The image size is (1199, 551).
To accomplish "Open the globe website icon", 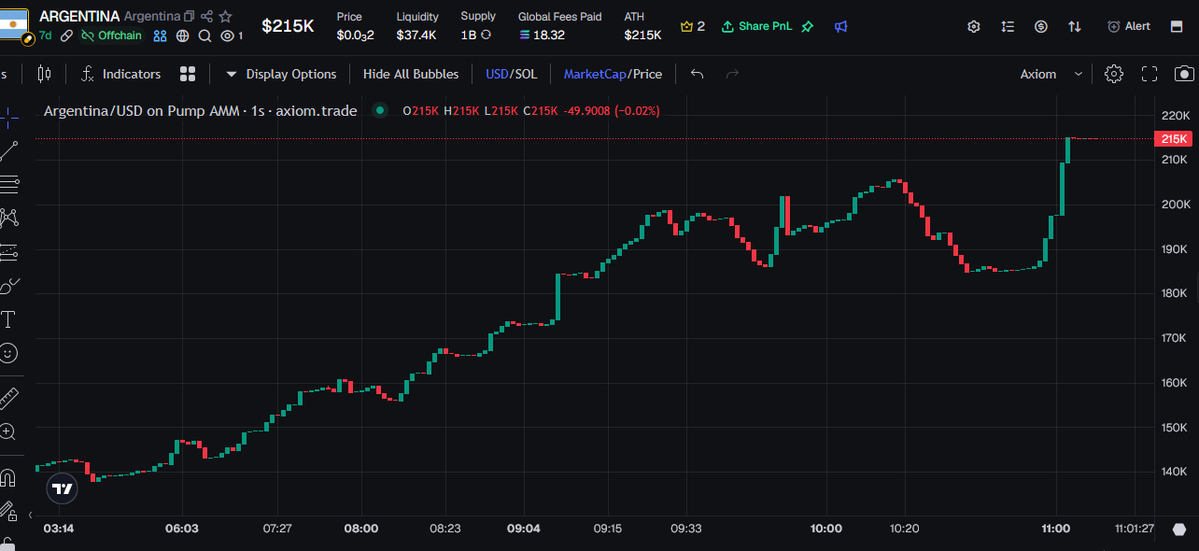I will (x=182, y=35).
